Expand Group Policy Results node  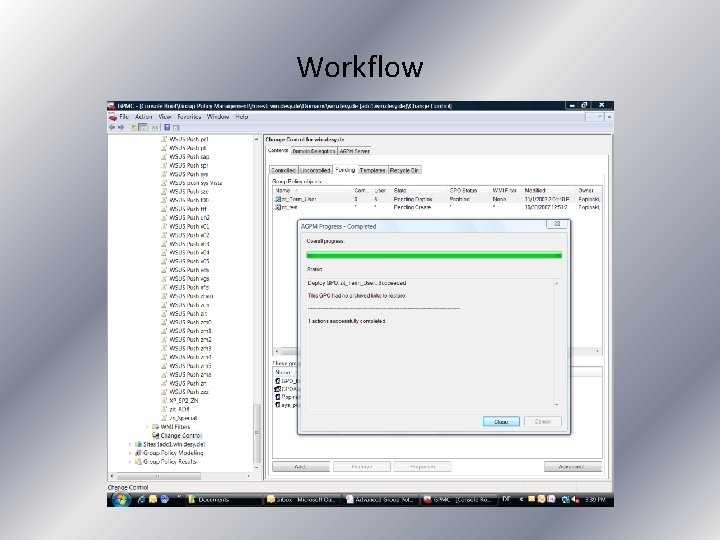click(130, 461)
